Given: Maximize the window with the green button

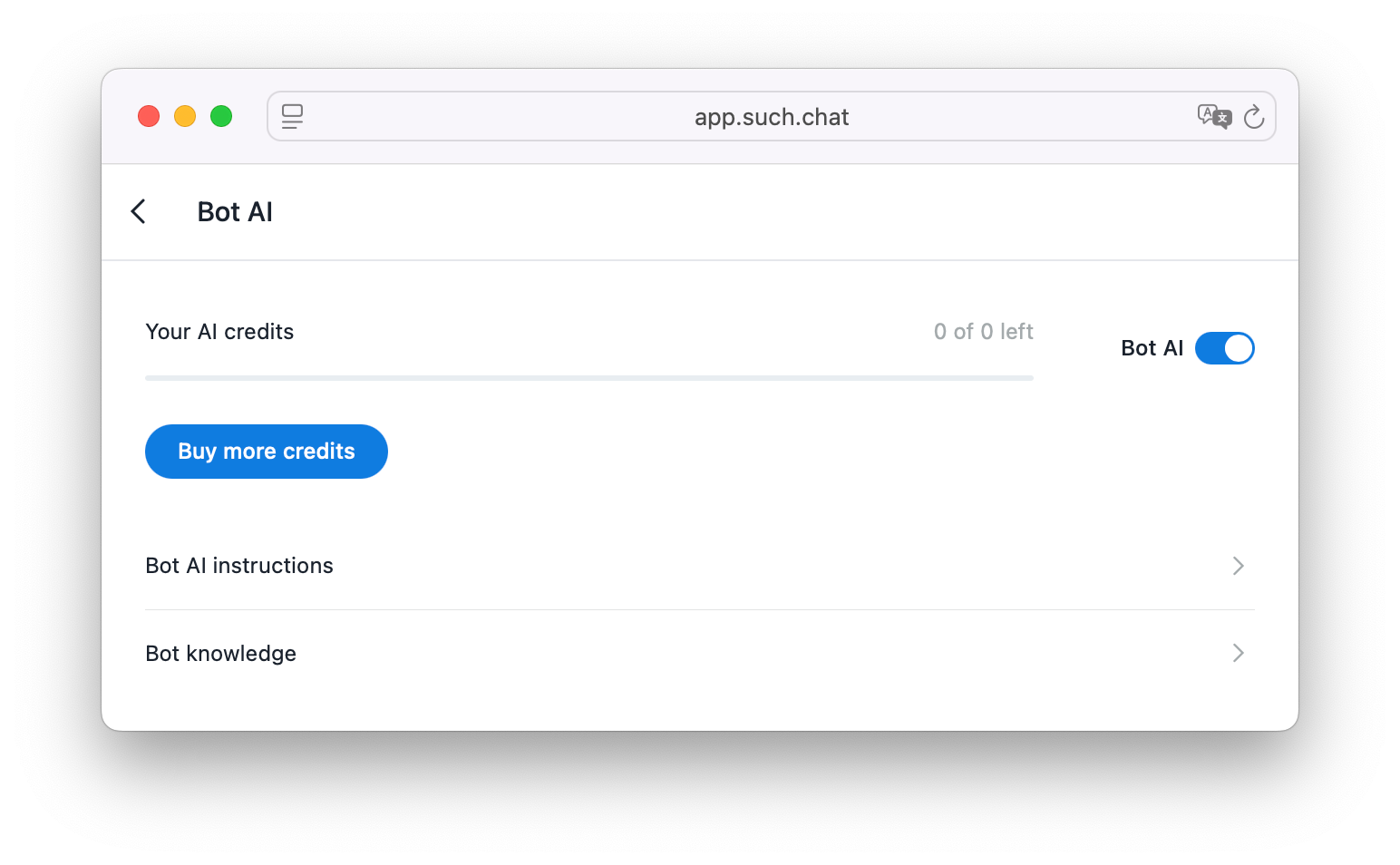Looking at the screenshot, I should point(221,117).
